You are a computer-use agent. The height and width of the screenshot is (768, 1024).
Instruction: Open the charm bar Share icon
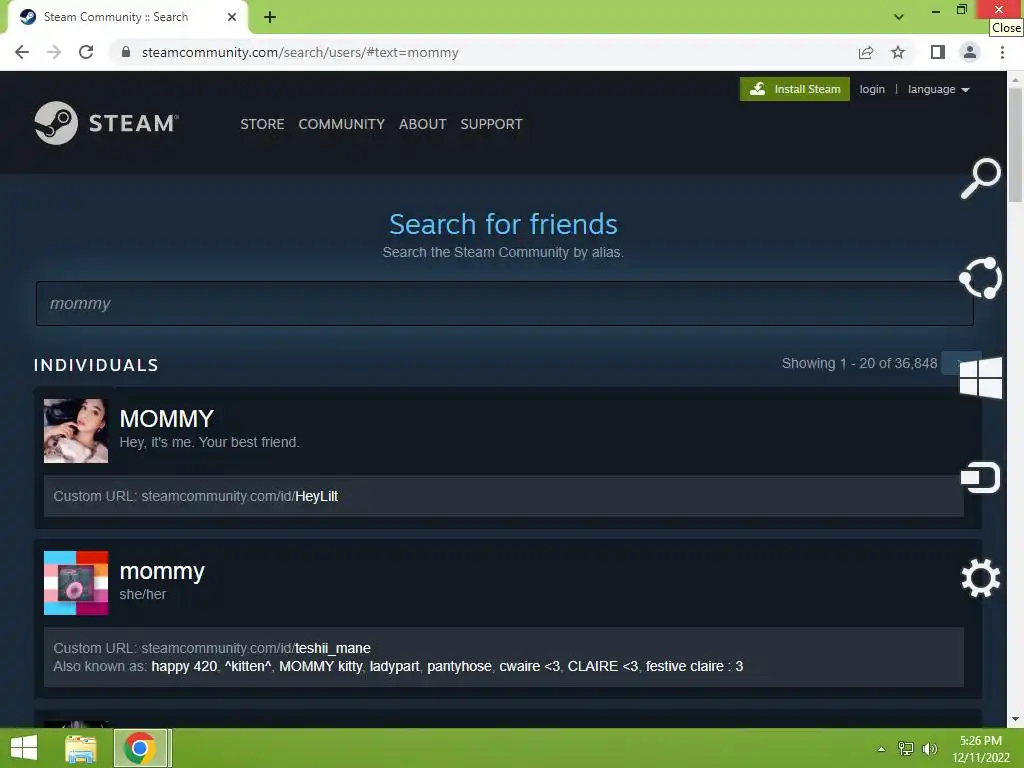980,278
